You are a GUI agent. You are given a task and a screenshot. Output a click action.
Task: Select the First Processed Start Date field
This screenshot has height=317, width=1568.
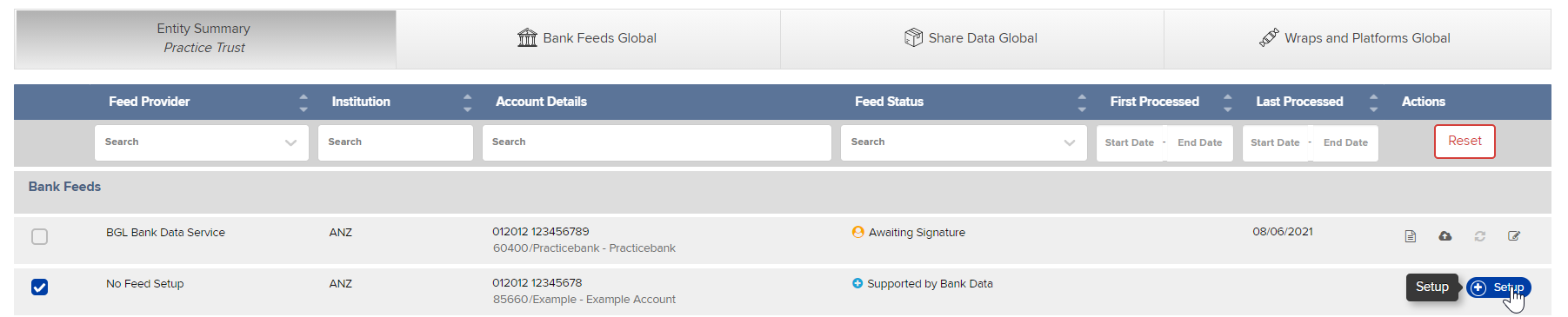point(1129,142)
